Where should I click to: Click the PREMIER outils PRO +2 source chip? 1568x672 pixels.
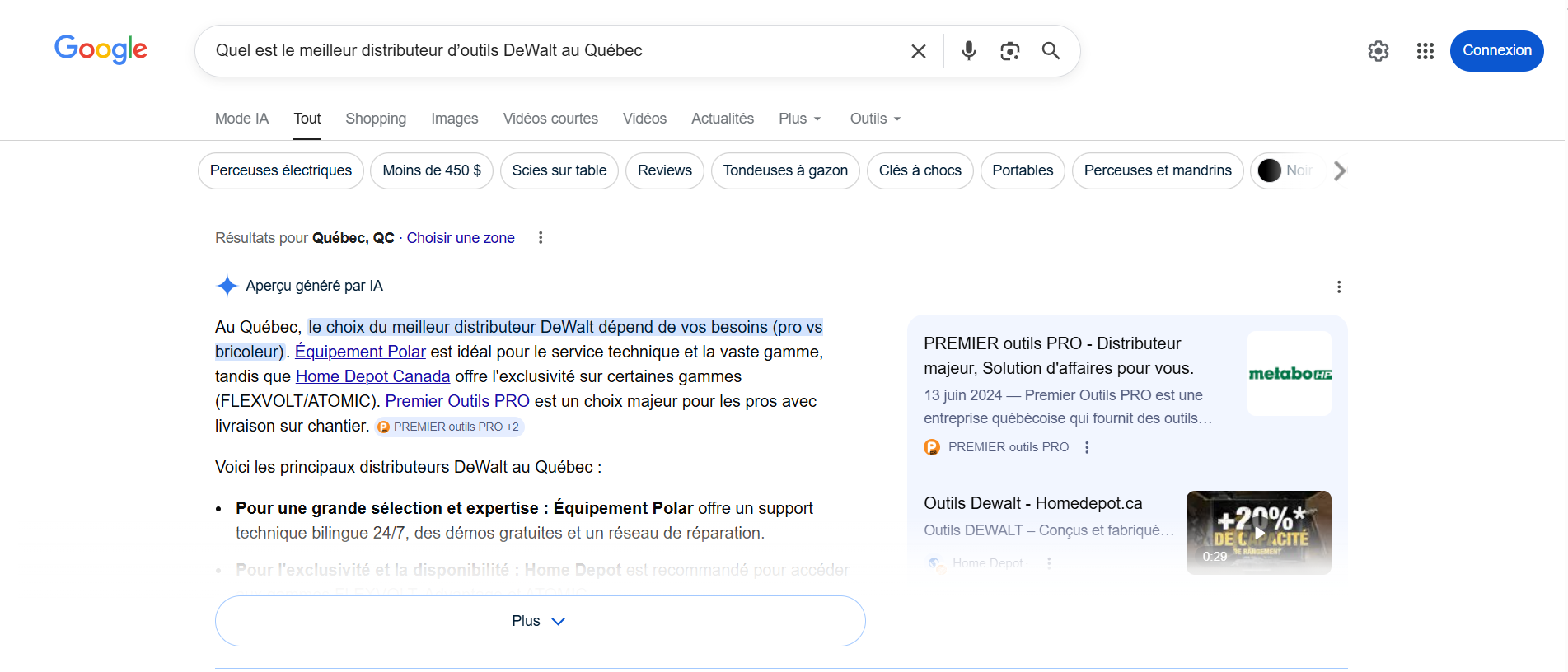pos(449,427)
